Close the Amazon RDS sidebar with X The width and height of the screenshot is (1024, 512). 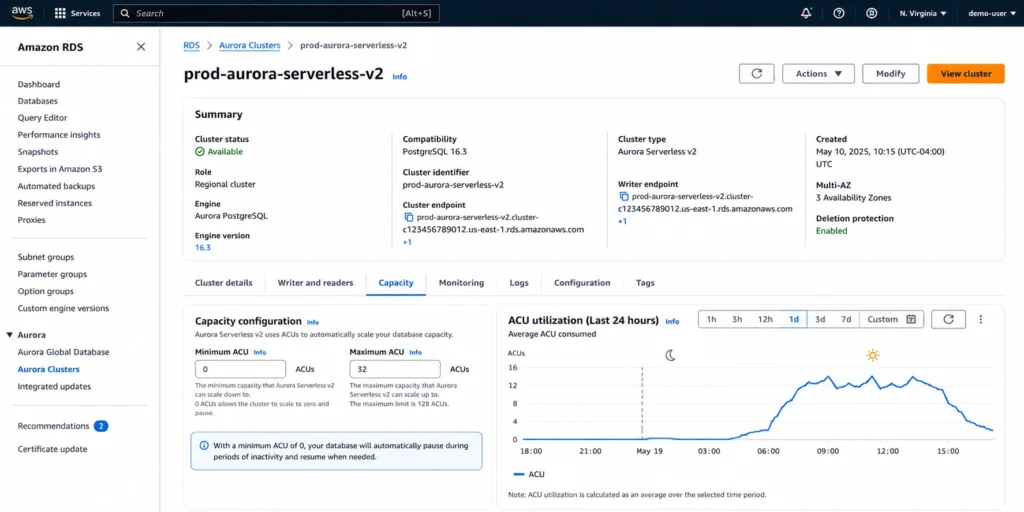pos(140,47)
